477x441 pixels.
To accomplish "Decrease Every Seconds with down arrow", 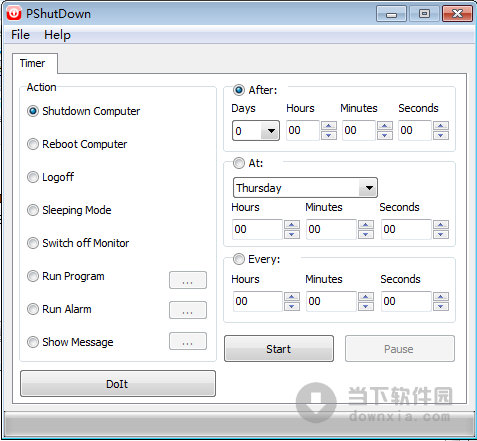I will pos(441,306).
